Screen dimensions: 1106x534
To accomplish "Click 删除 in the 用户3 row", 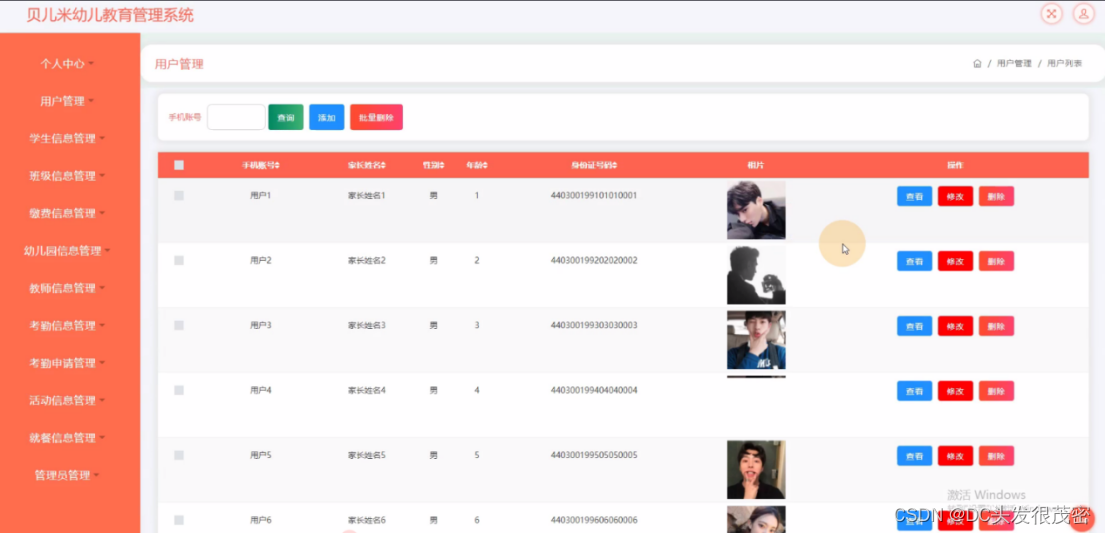I will (x=996, y=326).
